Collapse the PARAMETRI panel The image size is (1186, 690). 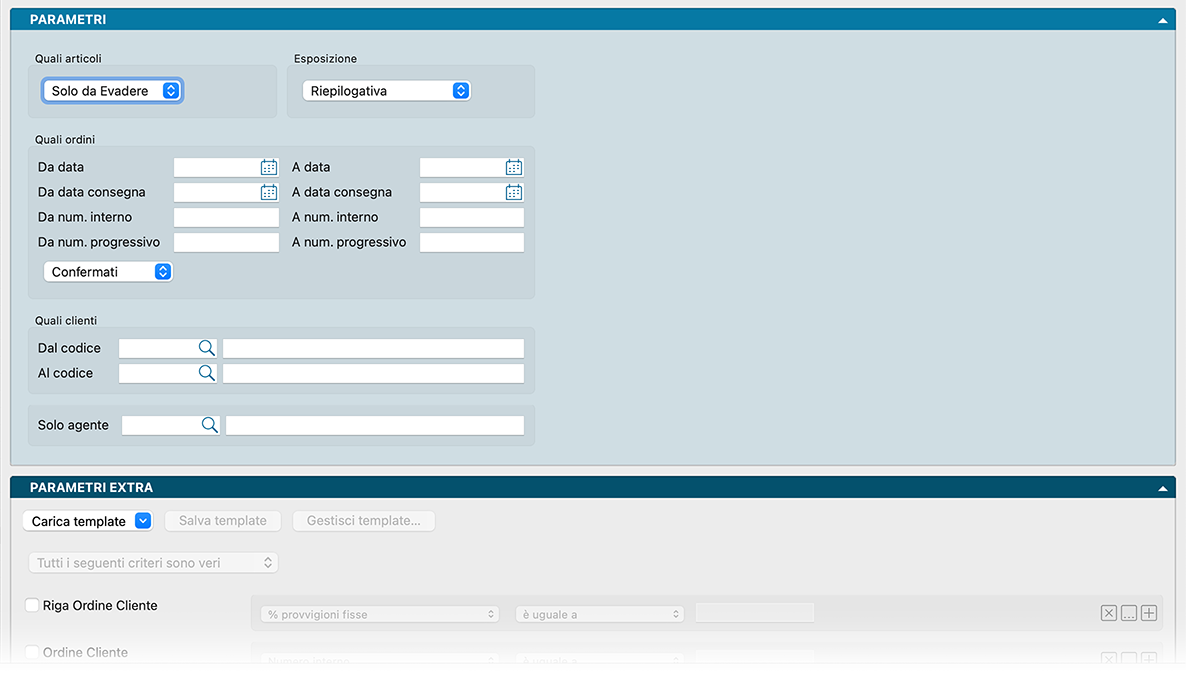1163,20
